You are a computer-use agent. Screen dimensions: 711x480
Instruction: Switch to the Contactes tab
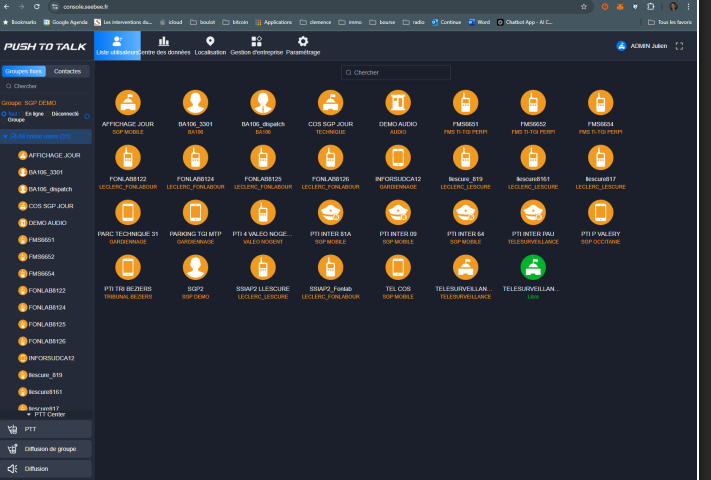68,72
